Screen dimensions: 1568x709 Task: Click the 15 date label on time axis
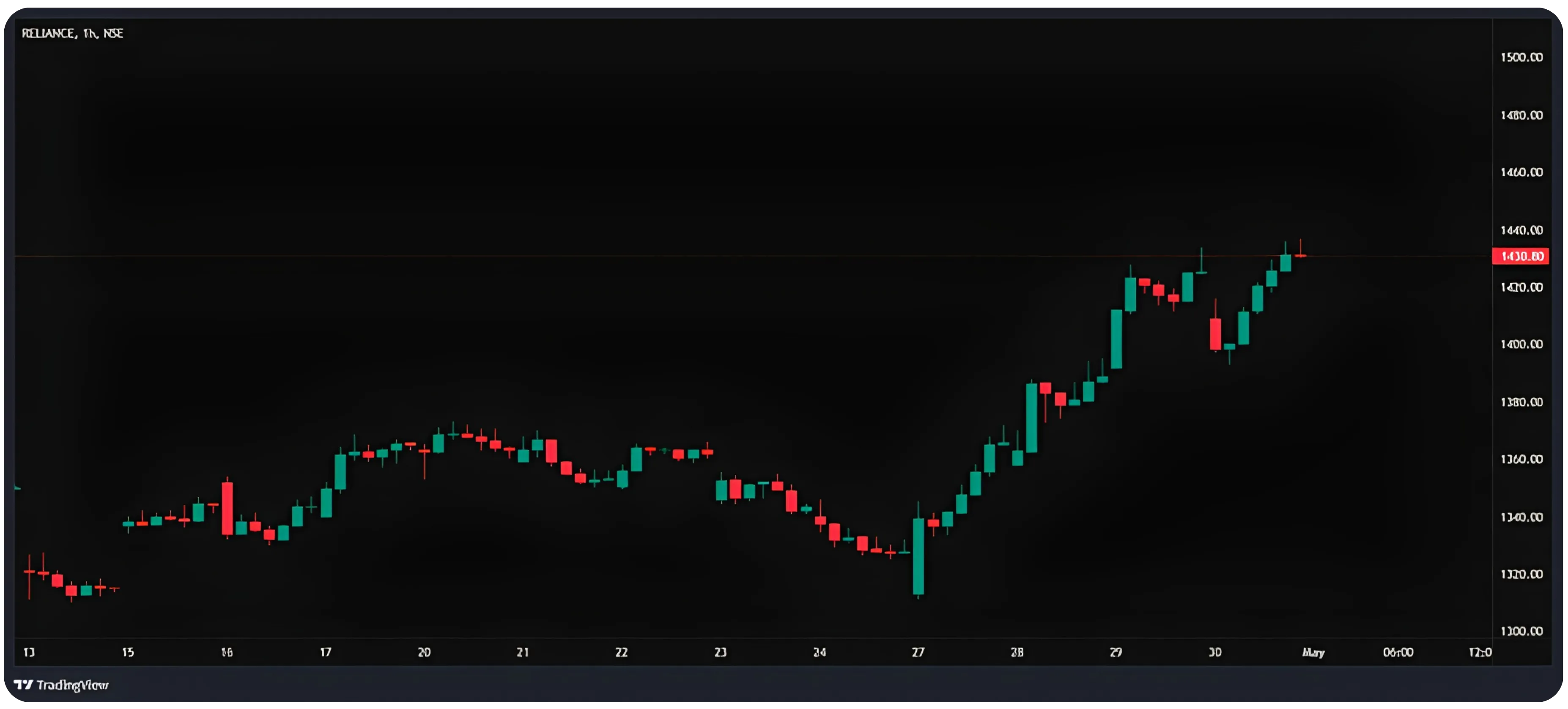(128, 652)
